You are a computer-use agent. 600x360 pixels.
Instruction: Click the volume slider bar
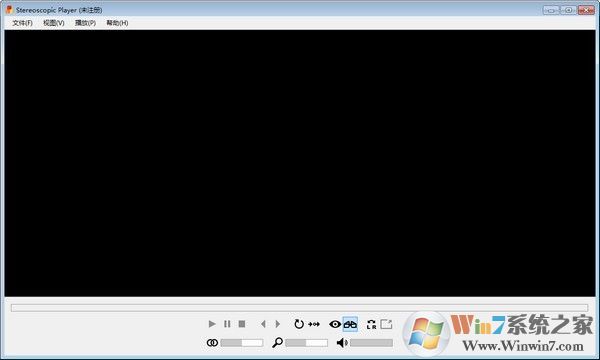tap(371, 343)
